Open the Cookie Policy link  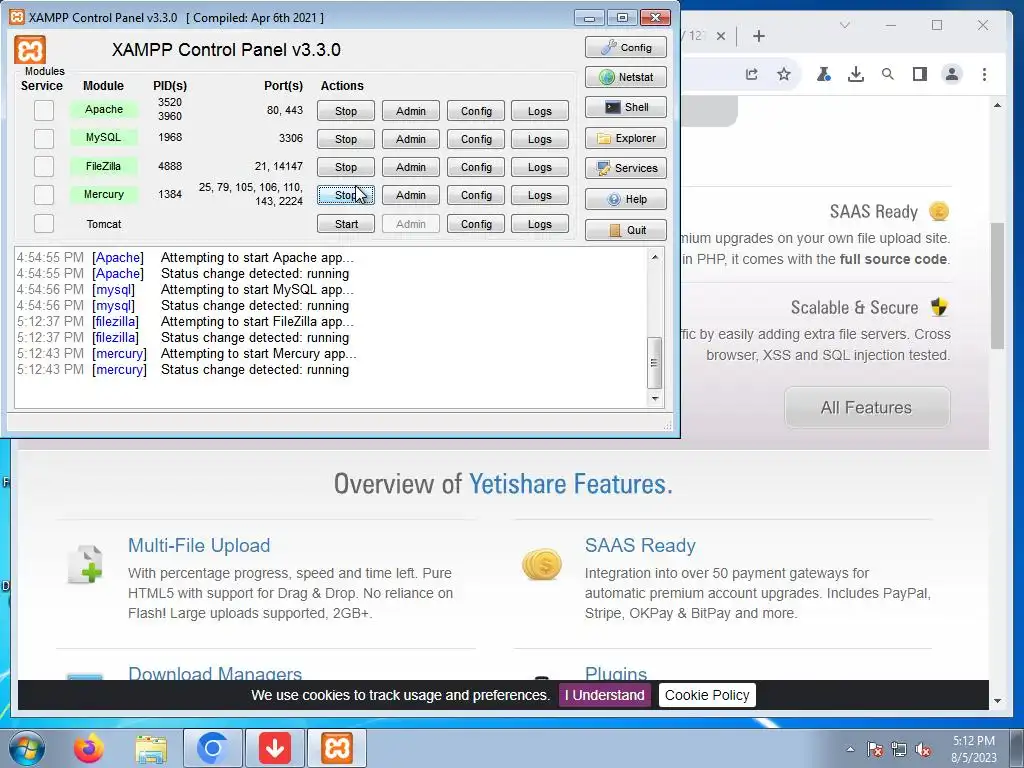point(707,695)
